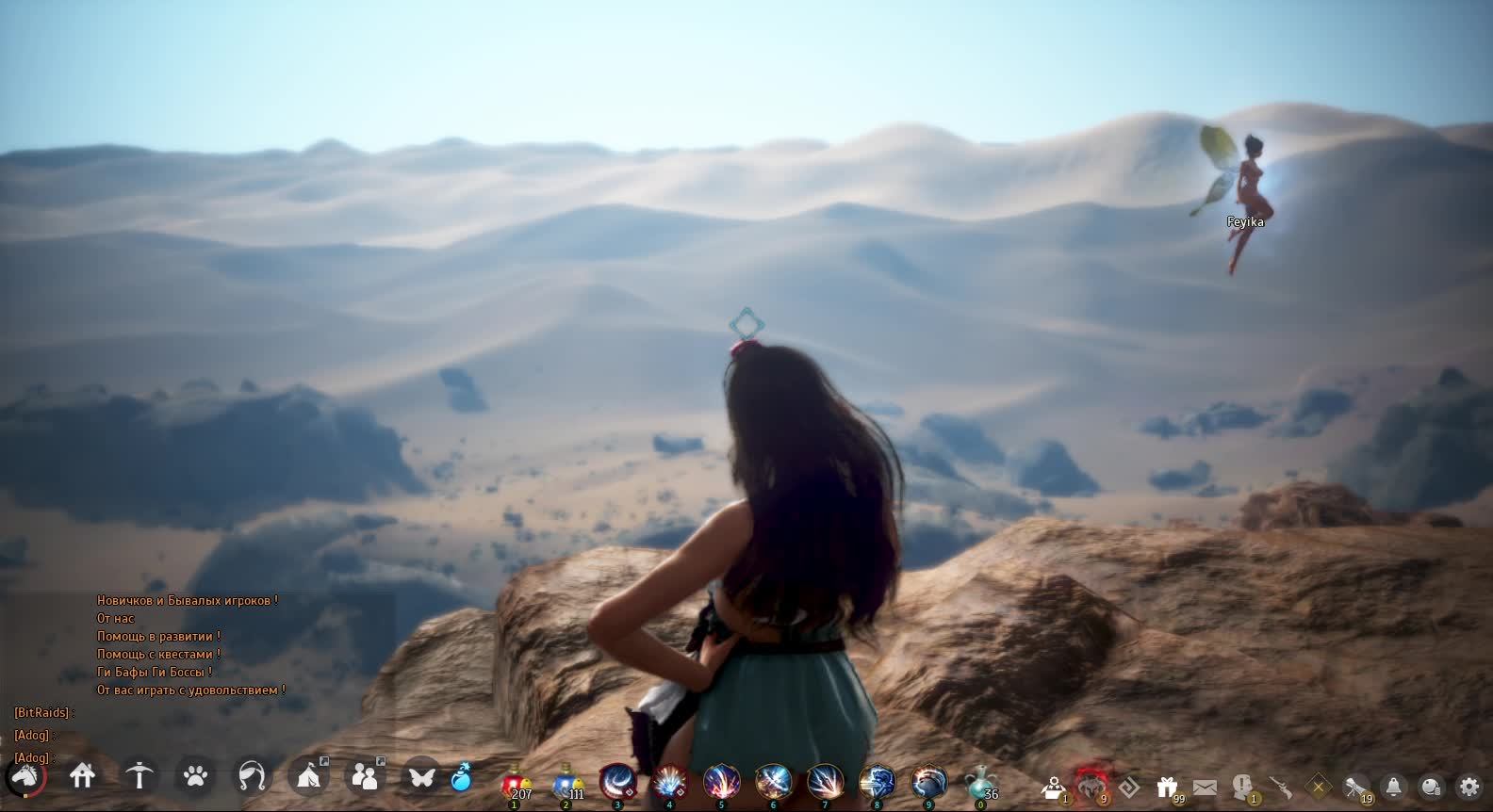Viewport: 1493px width, 812px height.
Task: Activate skill in quick slot 6
Action: click(774, 783)
